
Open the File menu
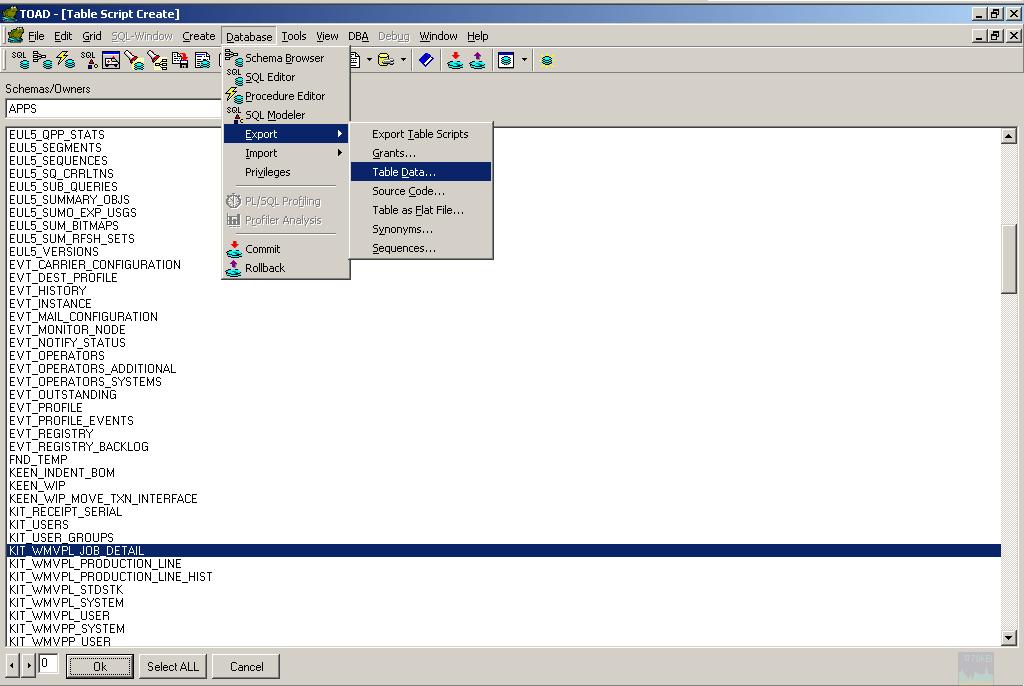pyautogui.click(x=36, y=36)
